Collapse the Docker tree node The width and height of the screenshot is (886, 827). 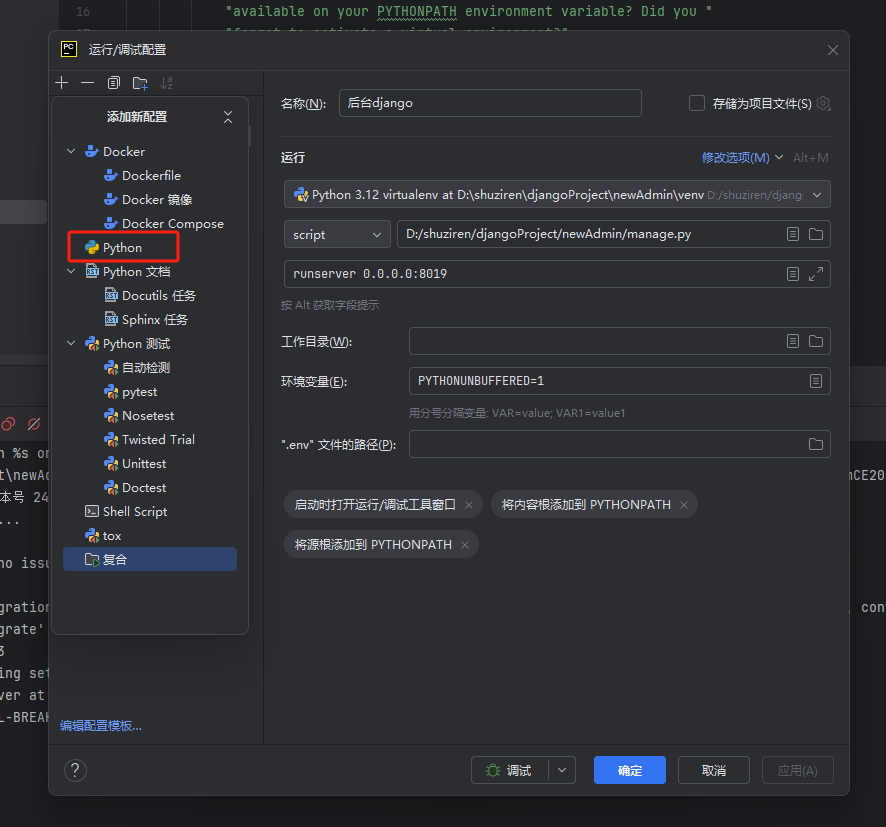[71, 152]
